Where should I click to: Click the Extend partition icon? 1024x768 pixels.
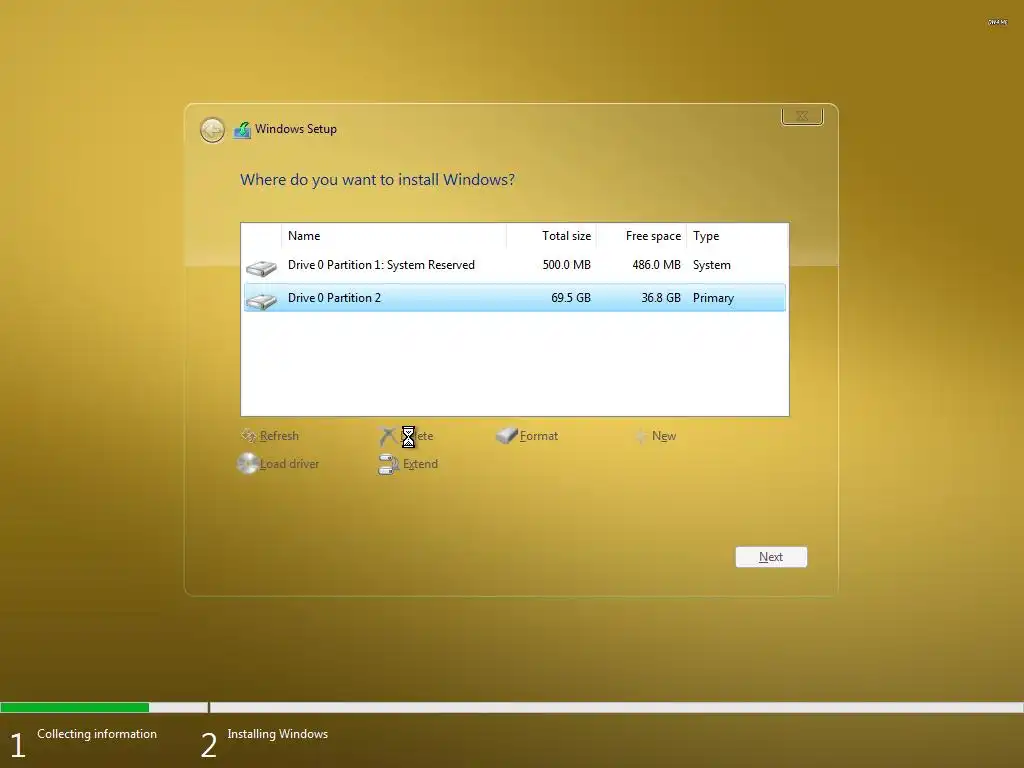389,464
